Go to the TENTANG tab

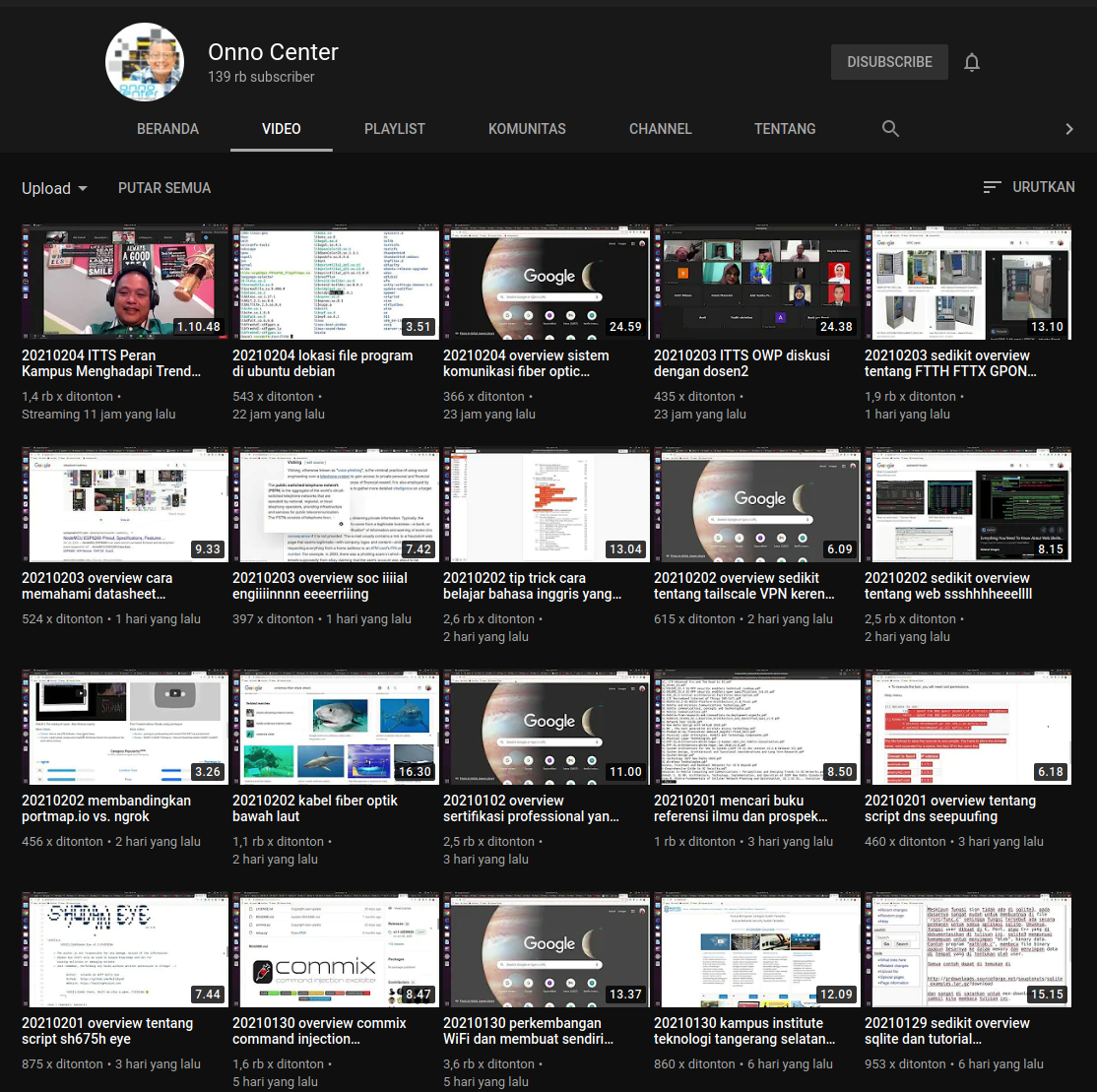(x=785, y=128)
